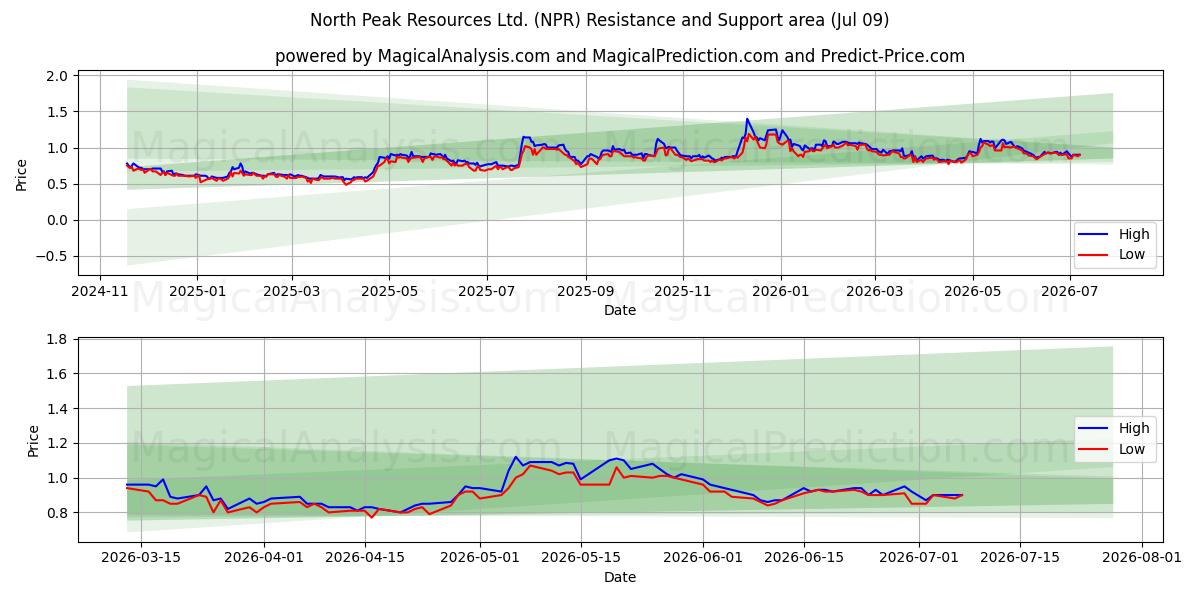Click the '0.8' price tick on bottom chart
The height and width of the screenshot is (600, 1200).
tap(58, 513)
